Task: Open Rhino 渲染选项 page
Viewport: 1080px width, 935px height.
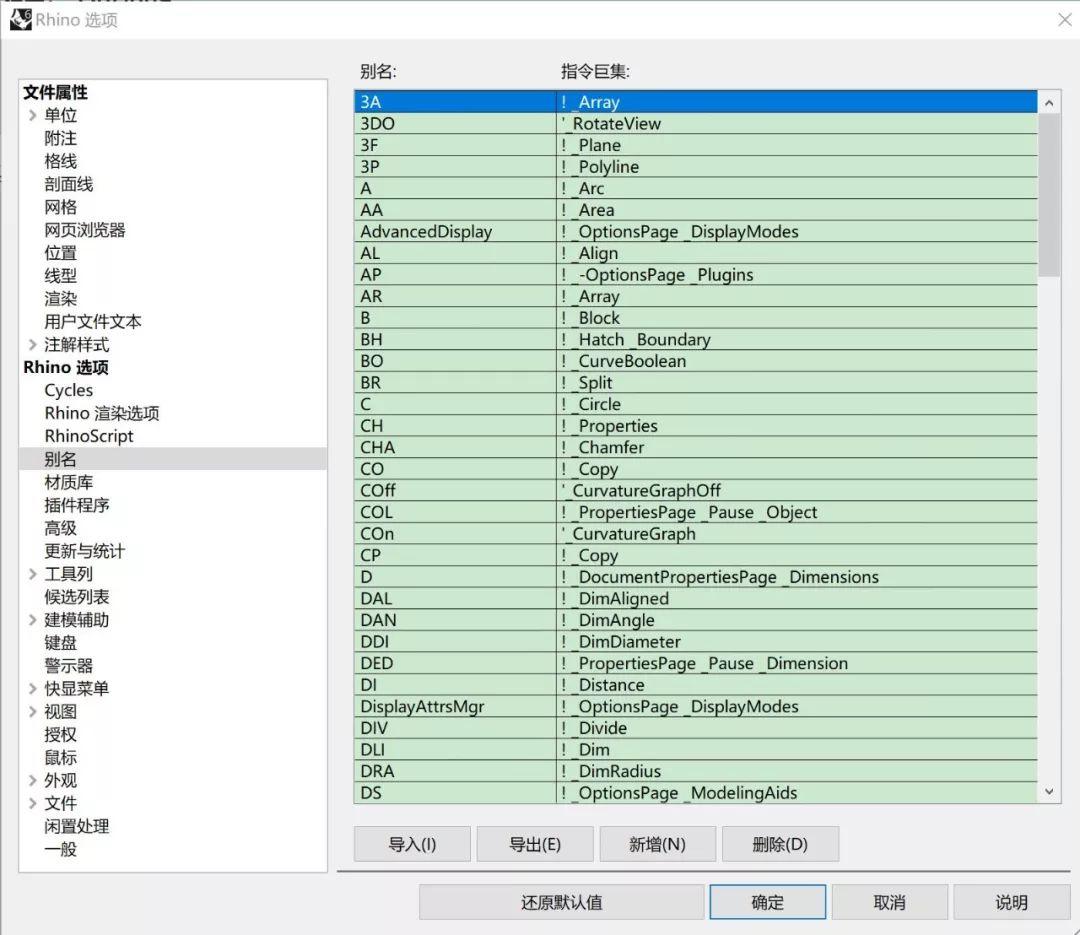Action: tap(102, 413)
